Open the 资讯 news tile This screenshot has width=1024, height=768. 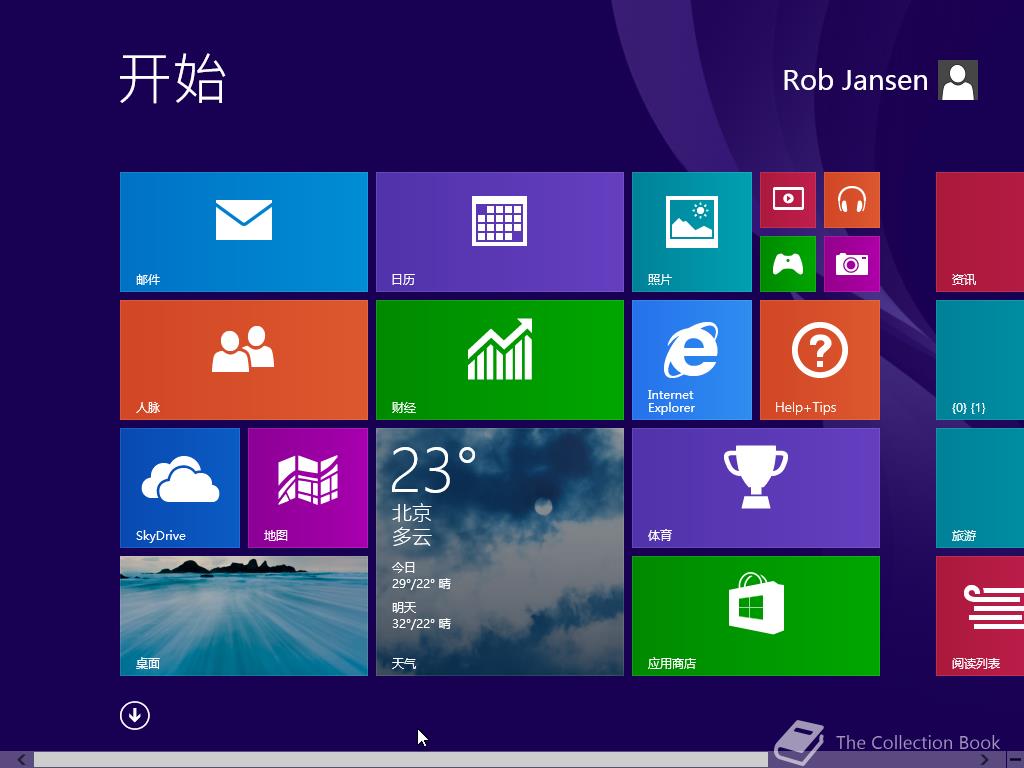tap(980, 232)
